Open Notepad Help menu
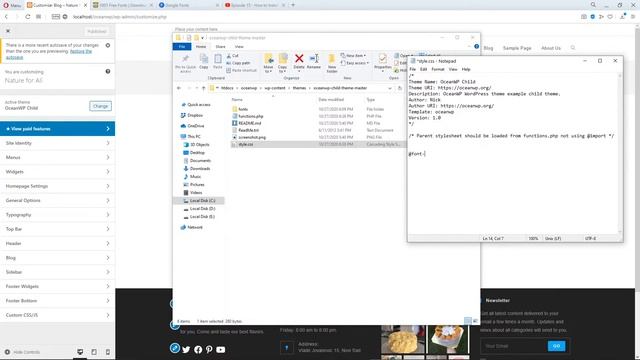Image resolution: width=640 pixels, height=360 pixels. 466,69
